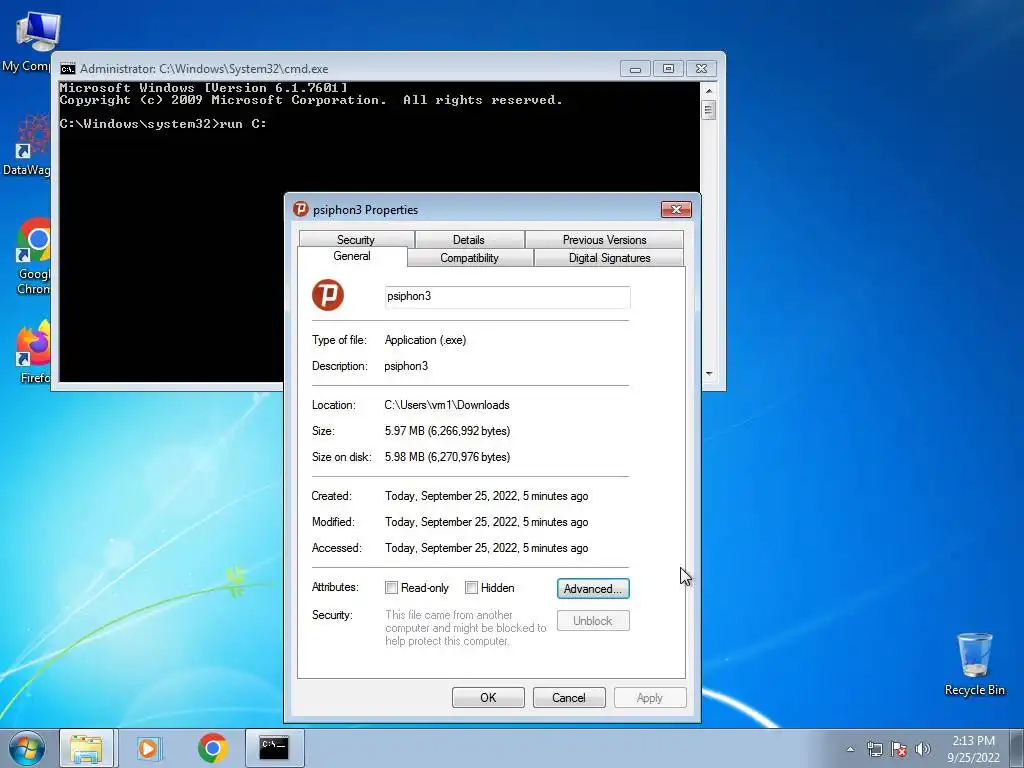The height and width of the screenshot is (768, 1024).
Task: Click the taskbar clock showing 2:13 PM
Action: point(973,748)
